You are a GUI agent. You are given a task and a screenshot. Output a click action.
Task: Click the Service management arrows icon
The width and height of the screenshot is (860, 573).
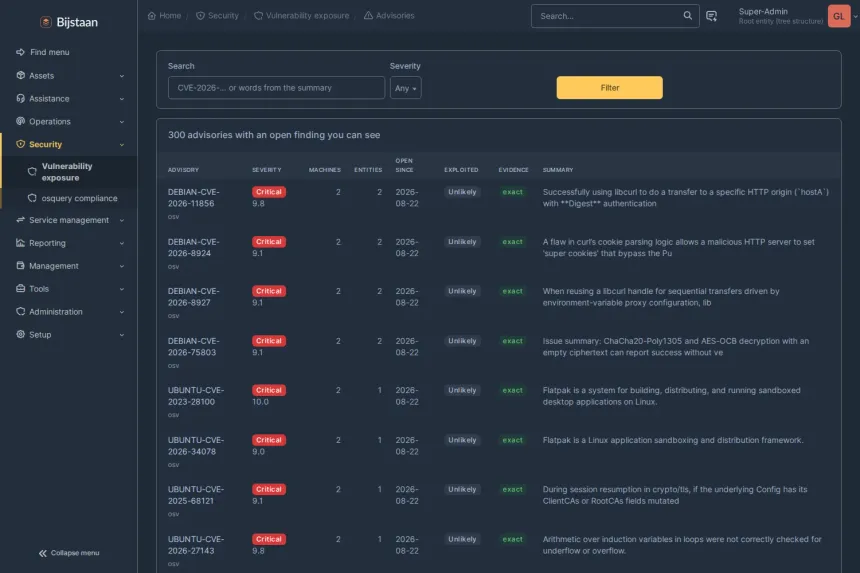click(x=20, y=220)
